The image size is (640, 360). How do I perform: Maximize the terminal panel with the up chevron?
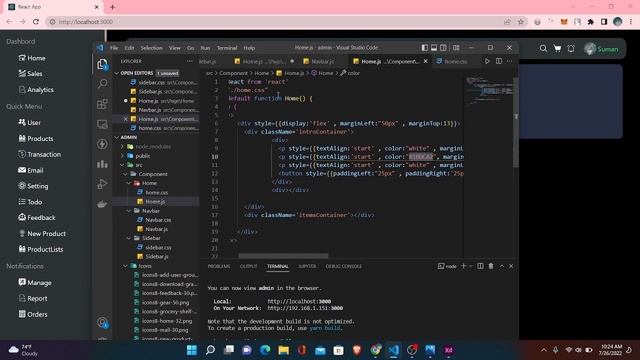[502, 266]
